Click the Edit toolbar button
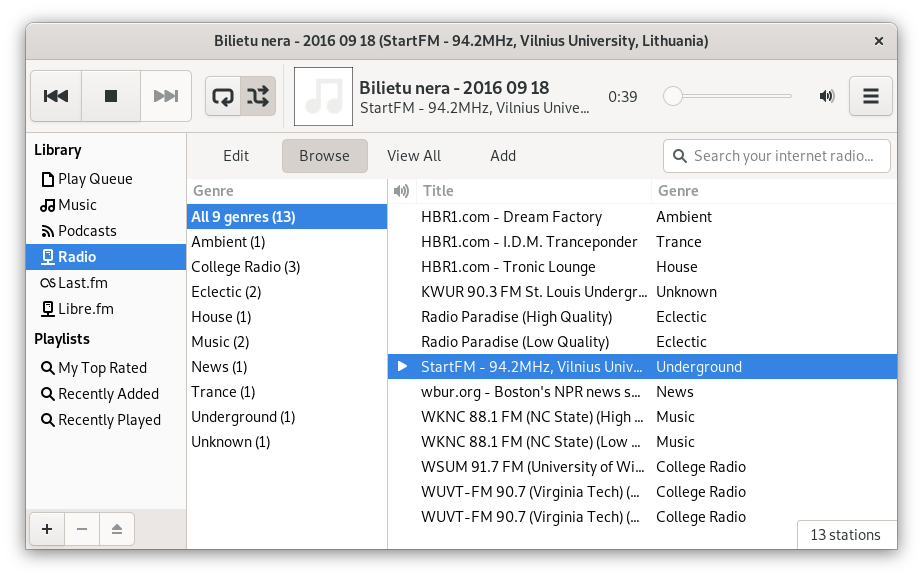This screenshot has width=923, height=578. point(236,156)
